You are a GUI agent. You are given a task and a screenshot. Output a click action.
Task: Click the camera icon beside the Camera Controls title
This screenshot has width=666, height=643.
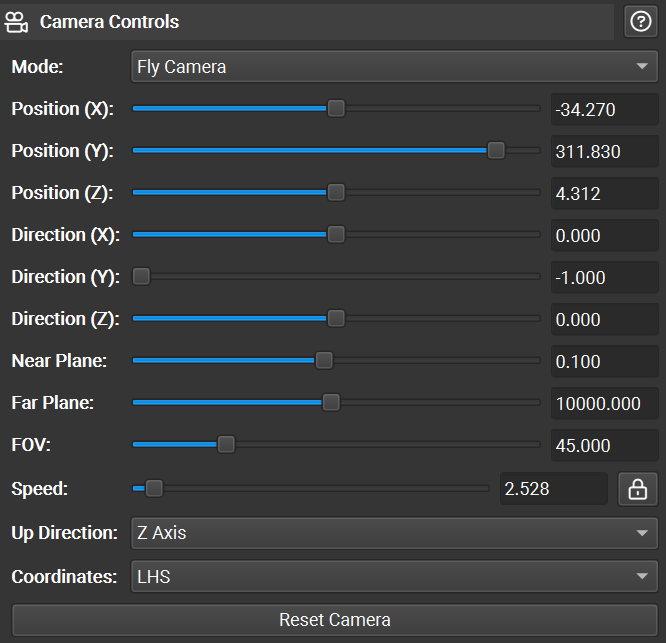tap(16, 23)
